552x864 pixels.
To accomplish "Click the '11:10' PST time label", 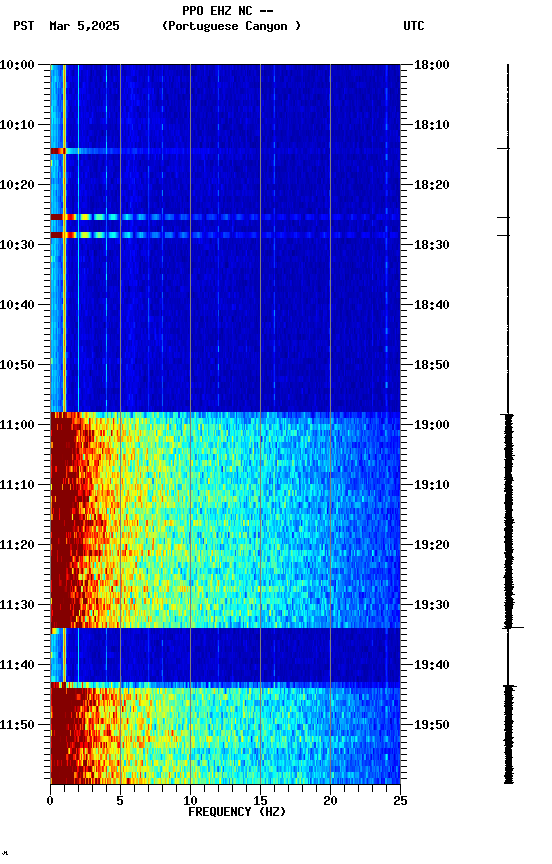I will click(x=17, y=485).
